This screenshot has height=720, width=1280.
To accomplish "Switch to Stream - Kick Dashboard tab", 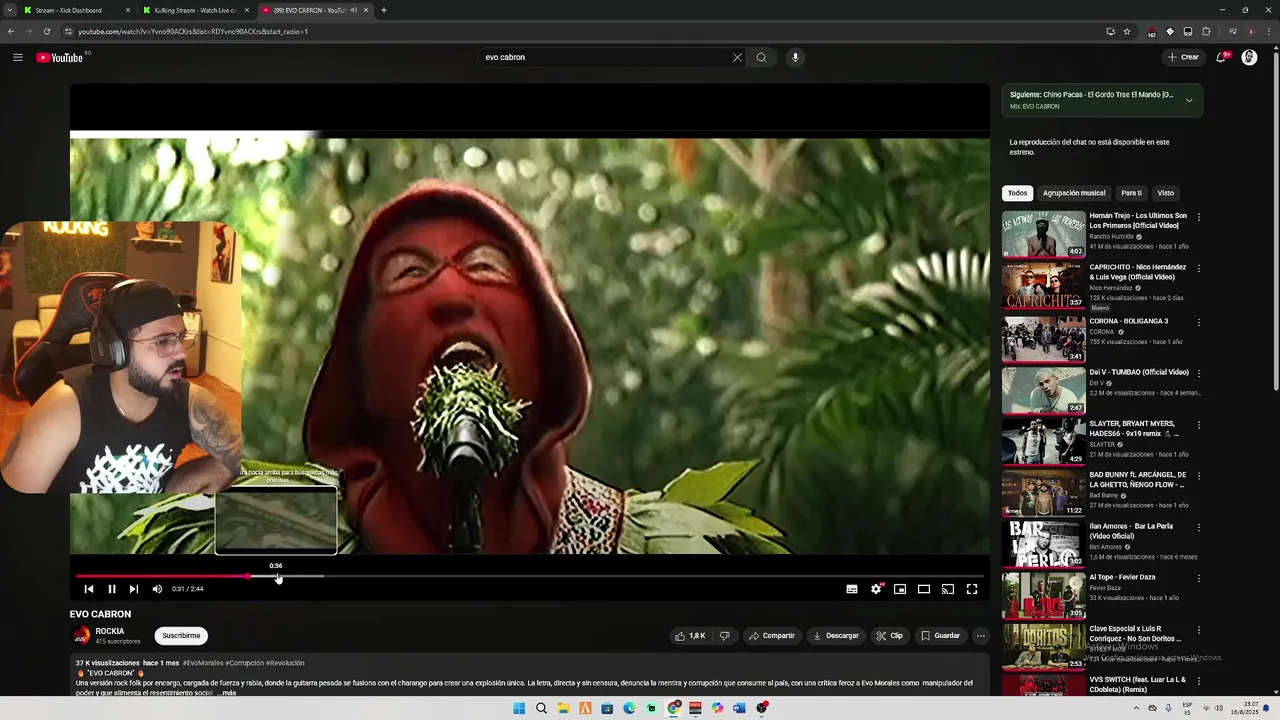I will pyautogui.click(x=74, y=10).
